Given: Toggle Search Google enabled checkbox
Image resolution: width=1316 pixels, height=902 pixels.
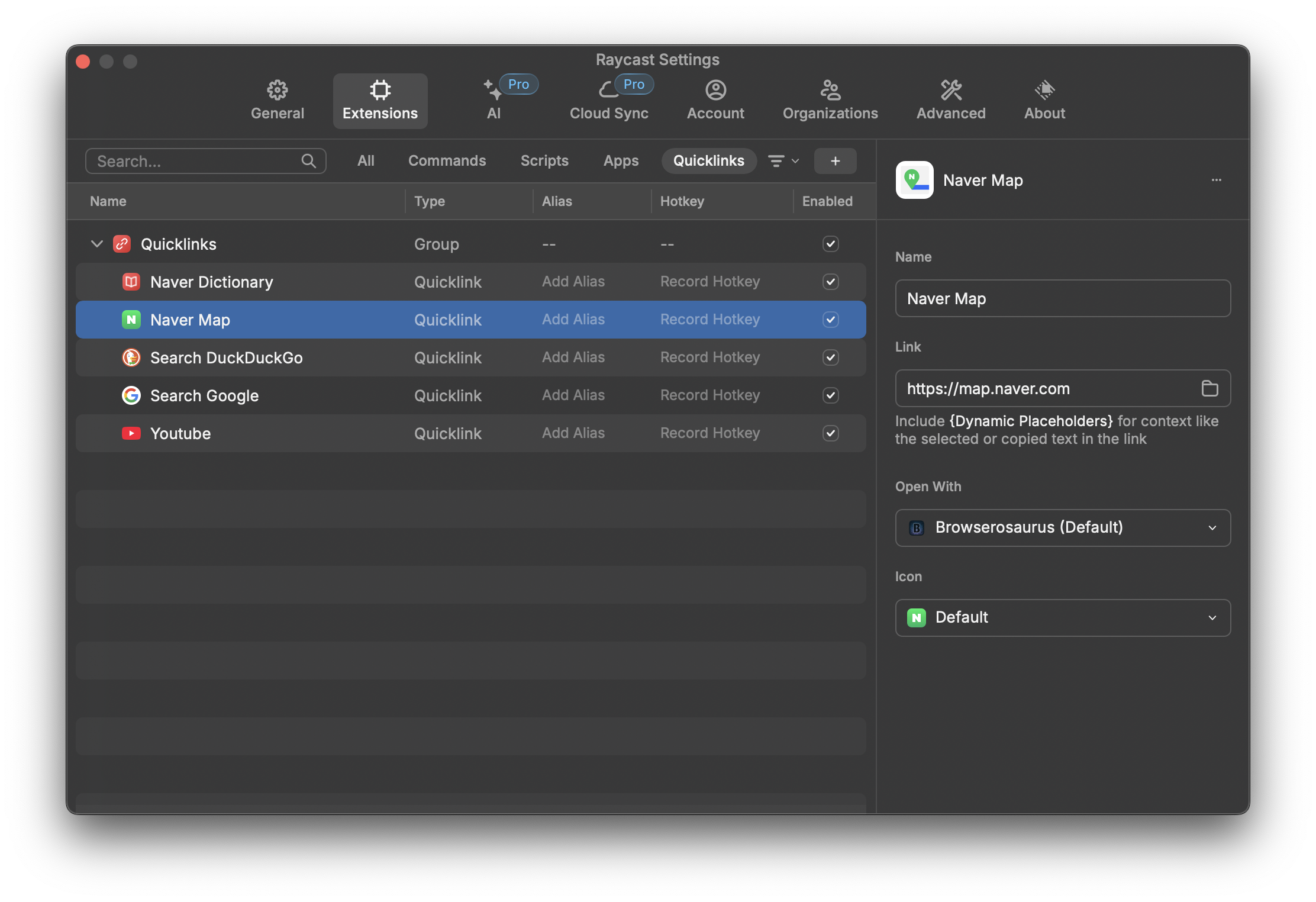Looking at the screenshot, I should point(830,395).
